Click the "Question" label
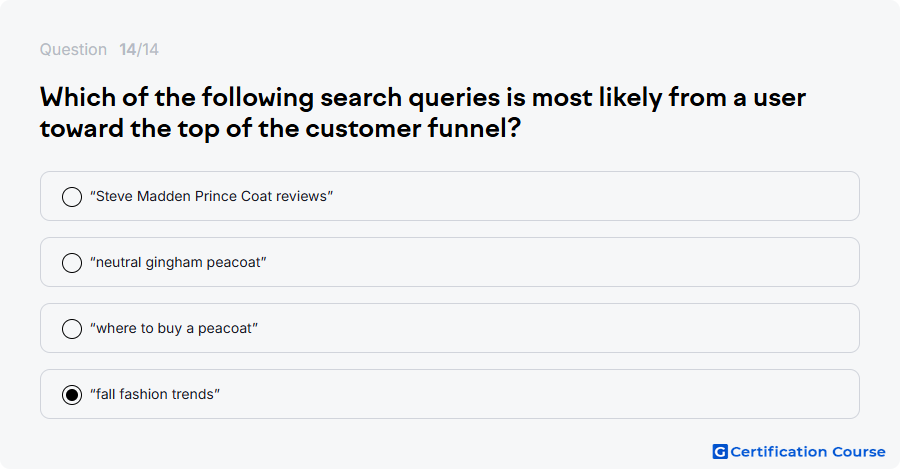900x469 pixels. (x=73, y=50)
